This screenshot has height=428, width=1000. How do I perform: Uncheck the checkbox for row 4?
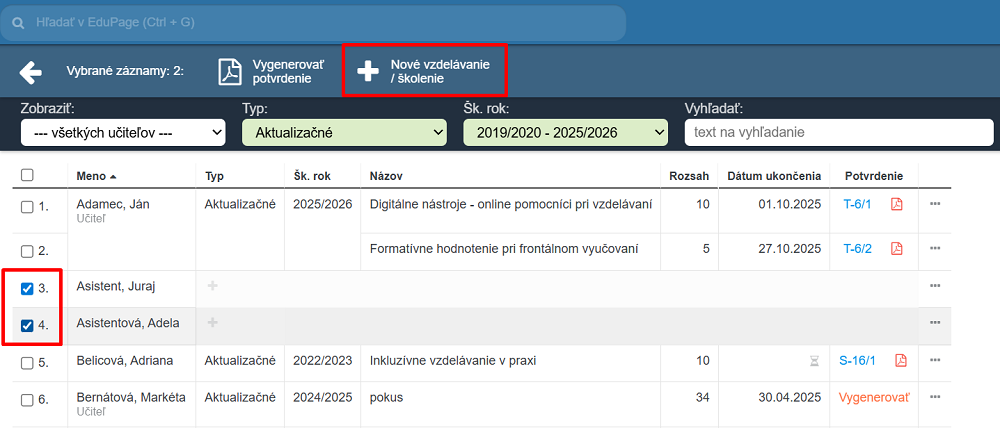(28, 325)
